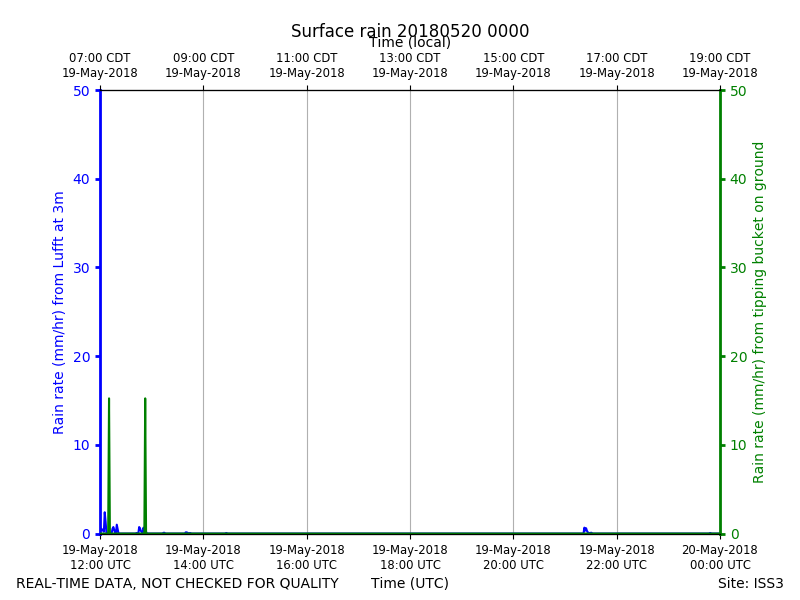Click the green '50' right axis value
Viewport: 800px width, 600px height.
(x=738, y=91)
